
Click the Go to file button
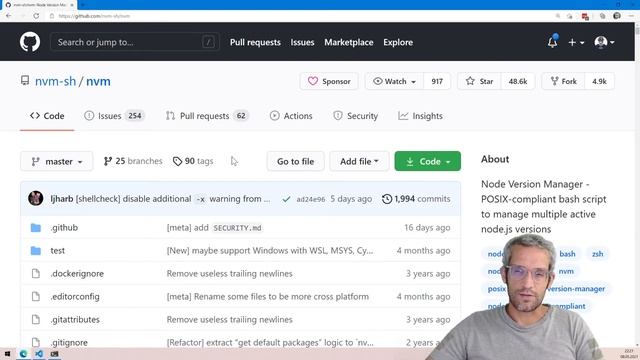[296, 161]
